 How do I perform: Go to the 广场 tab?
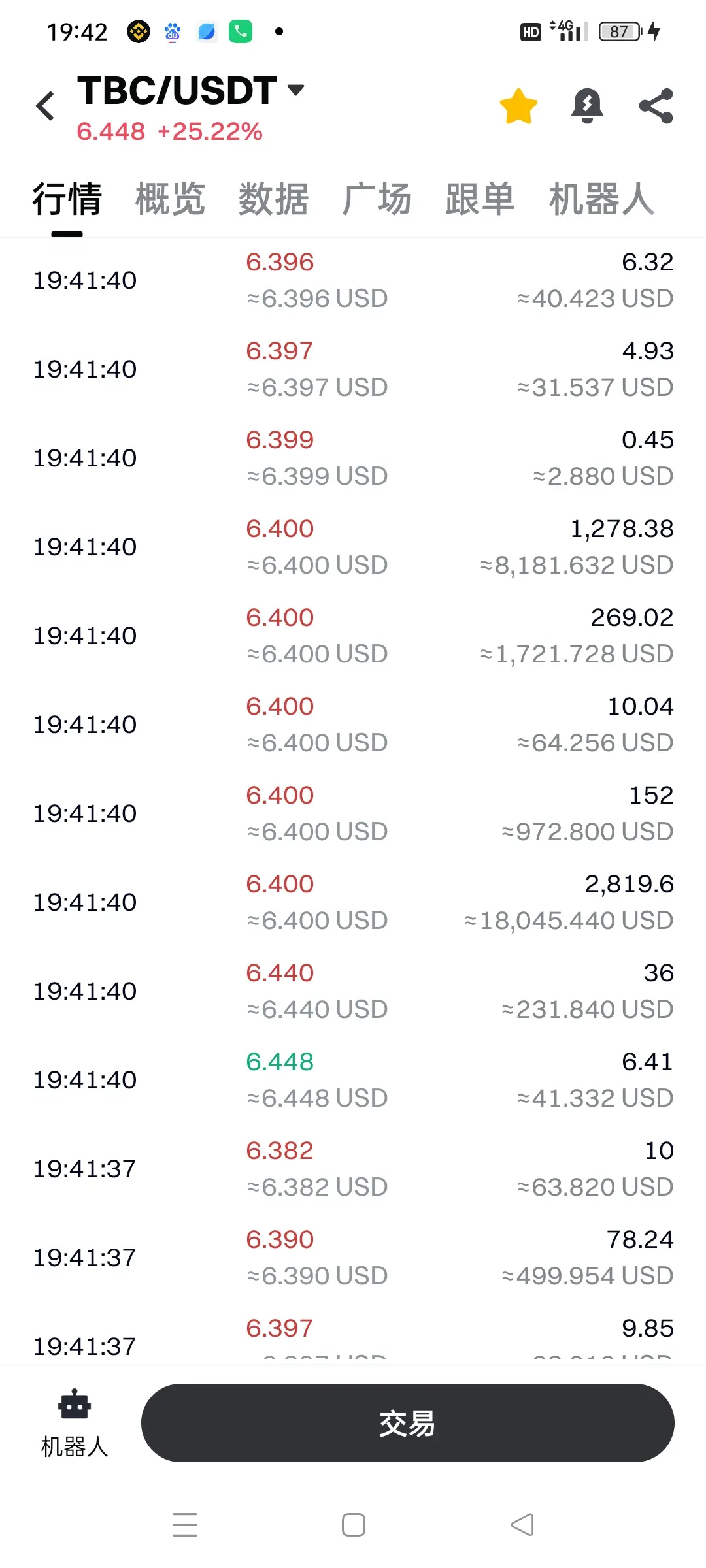click(377, 199)
